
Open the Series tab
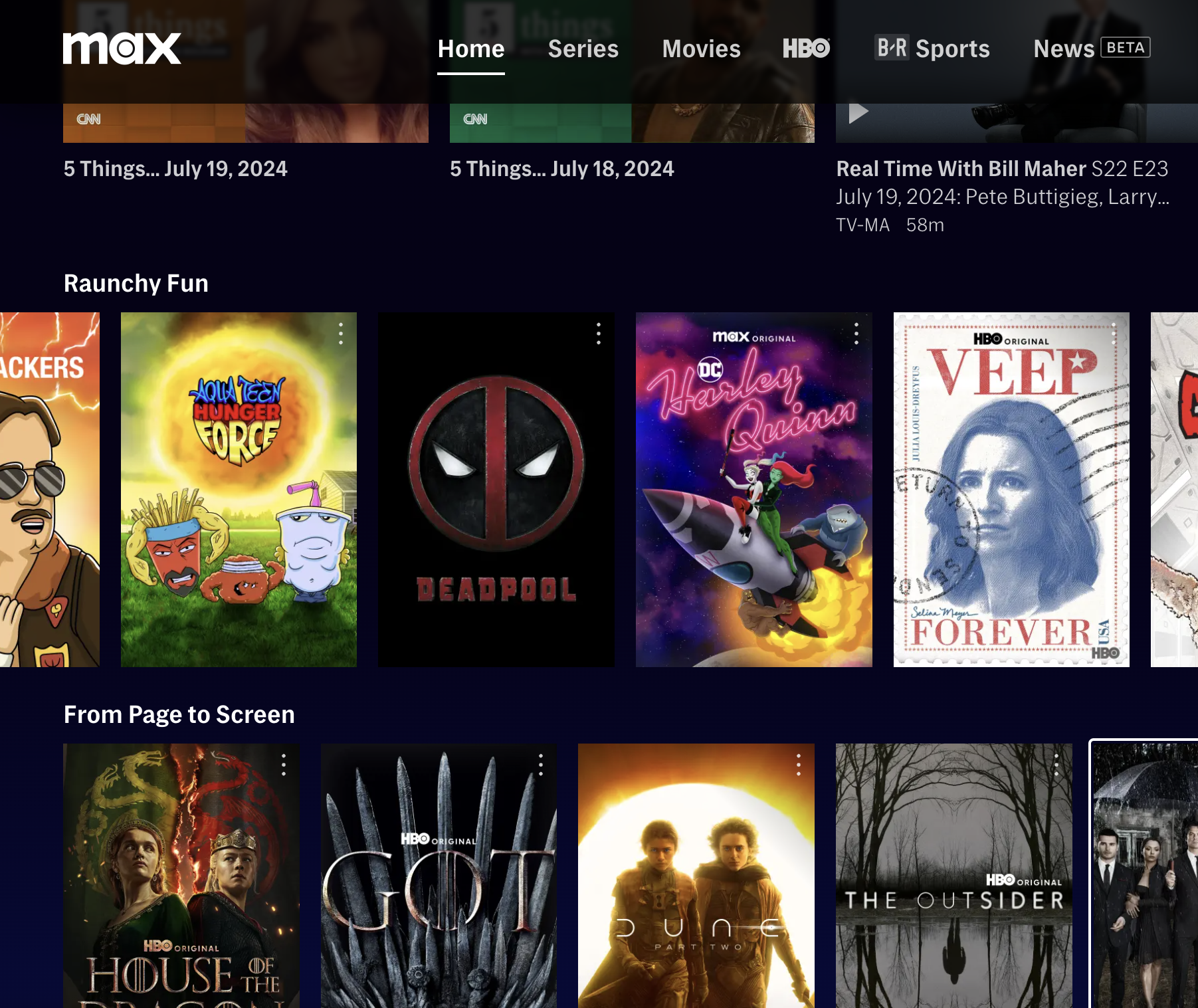pos(583,49)
